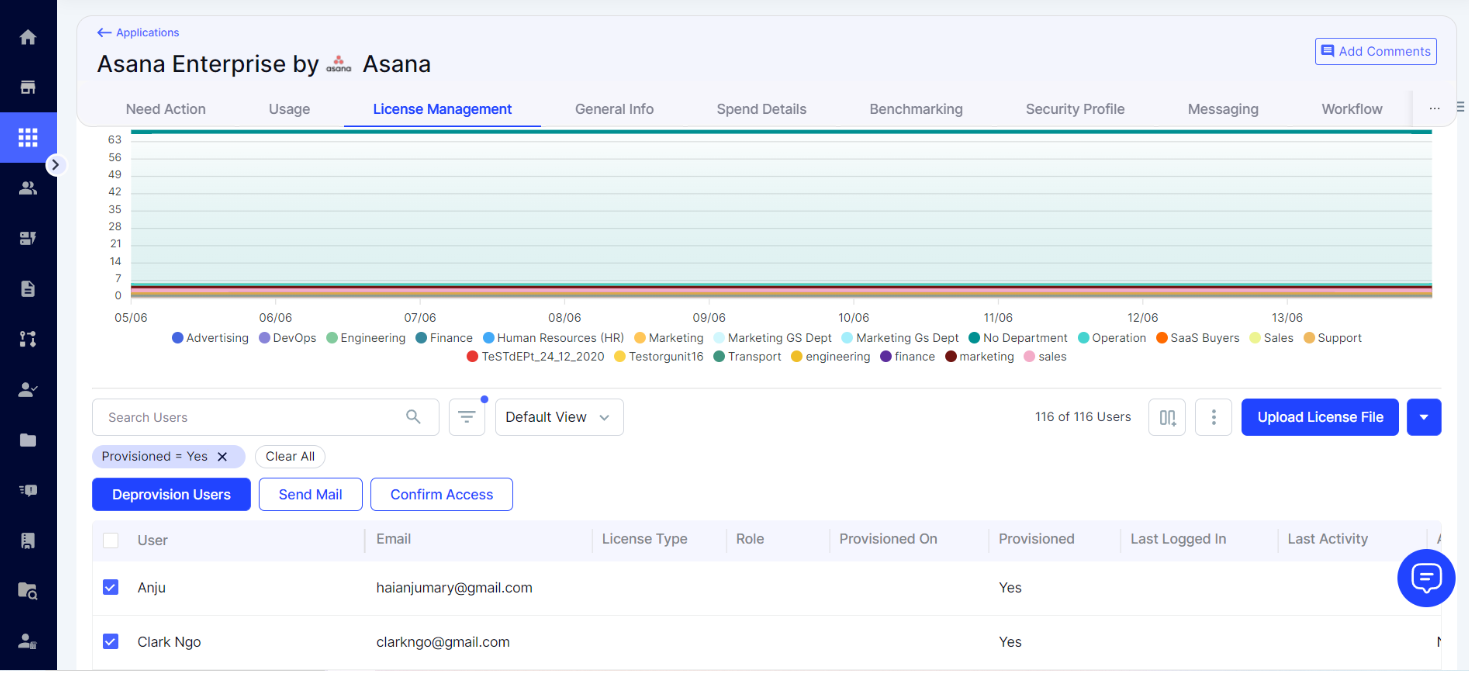Select the Applications grid icon in sidebar
The width and height of the screenshot is (1469, 673).
(27, 137)
